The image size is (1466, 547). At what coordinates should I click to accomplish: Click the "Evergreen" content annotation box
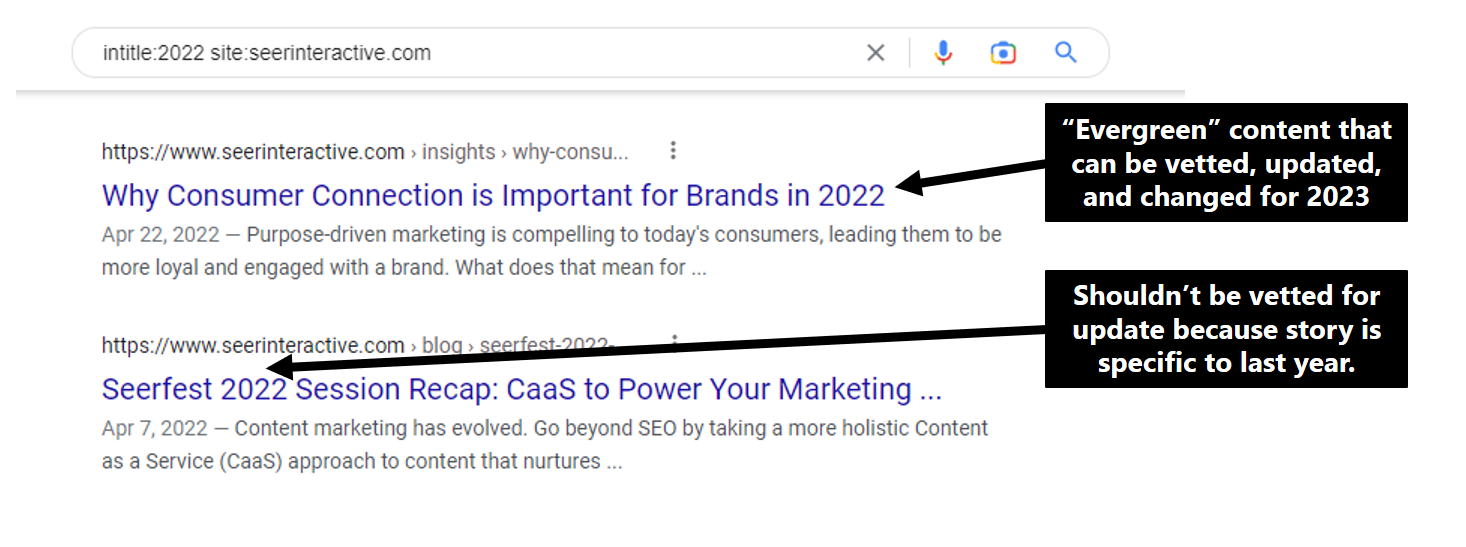tap(1226, 162)
